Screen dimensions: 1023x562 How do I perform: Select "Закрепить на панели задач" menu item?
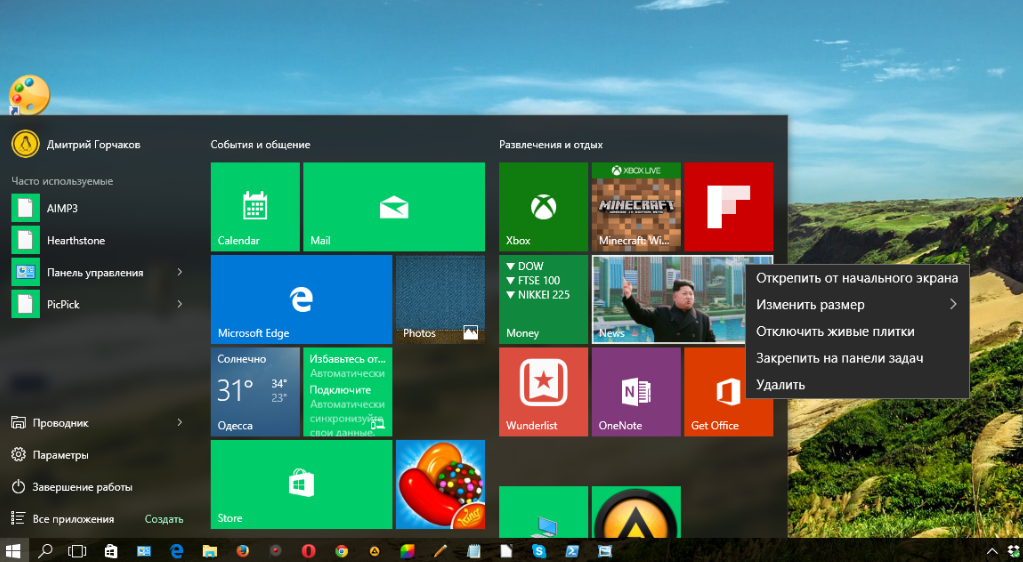click(x=839, y=357)
